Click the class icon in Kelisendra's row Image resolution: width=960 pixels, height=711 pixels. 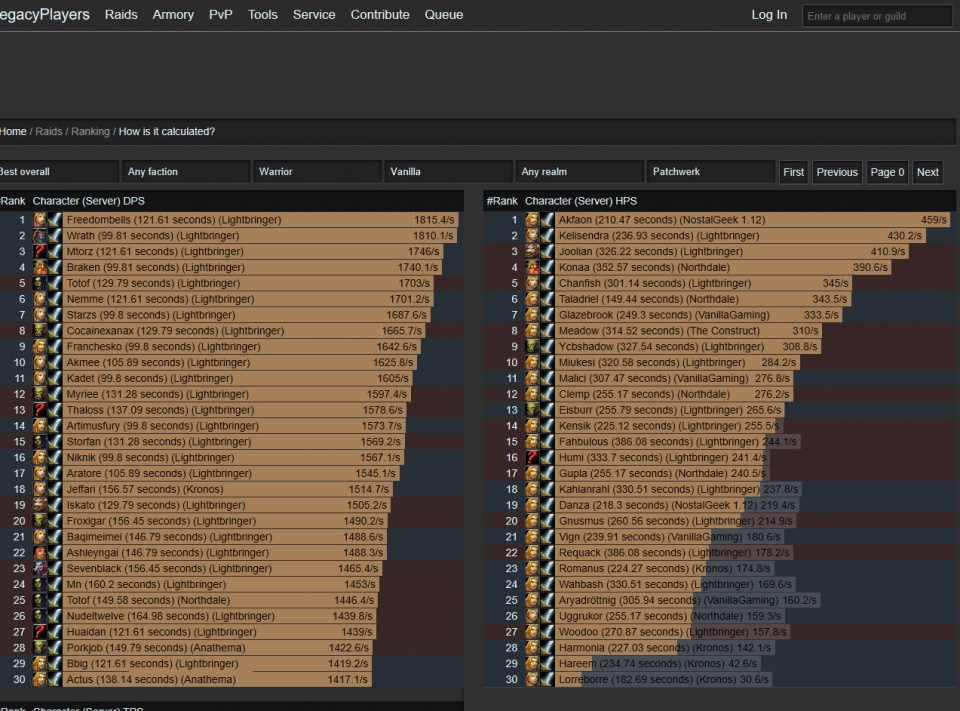(547, 236)
